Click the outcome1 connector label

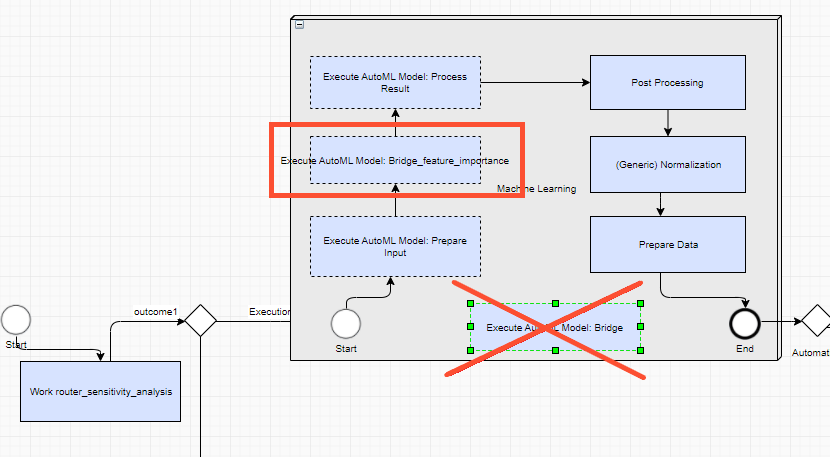(x=156, y=312)
